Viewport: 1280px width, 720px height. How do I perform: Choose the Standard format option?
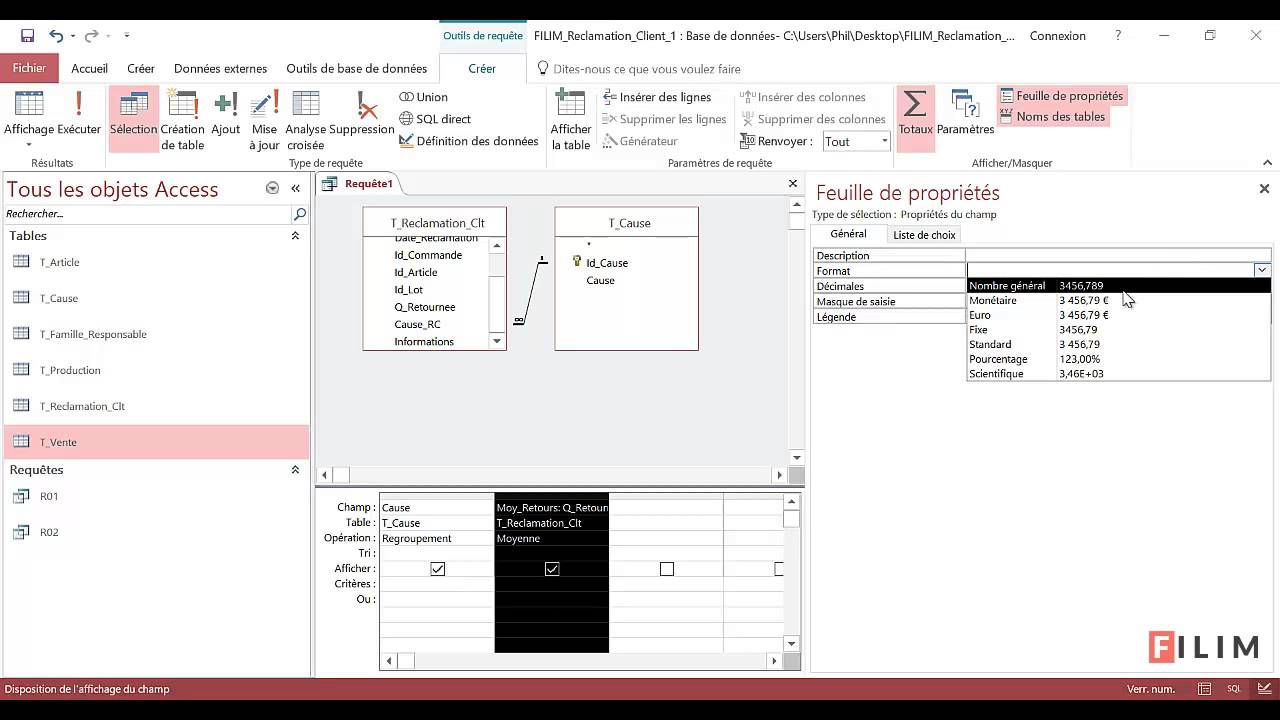pos(1118,344)
